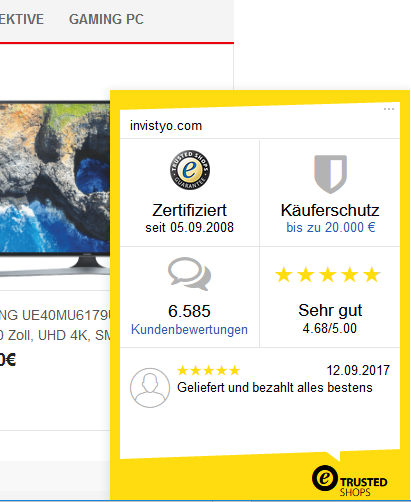The image size is (411, 502).
Task: Click the Samsung TV product image
Action: click(x=55, y=188)
